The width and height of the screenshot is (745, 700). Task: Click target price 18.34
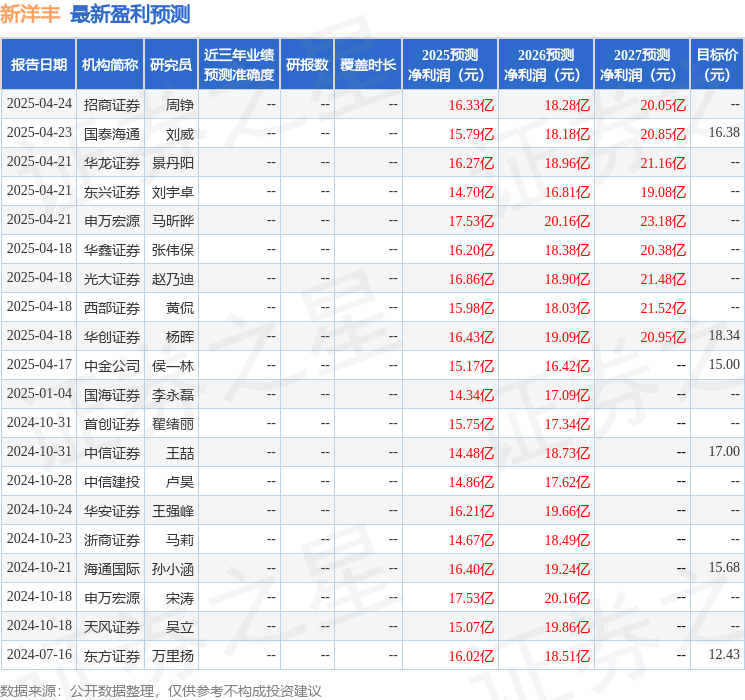pyautogui.click(x=724, y=336)
